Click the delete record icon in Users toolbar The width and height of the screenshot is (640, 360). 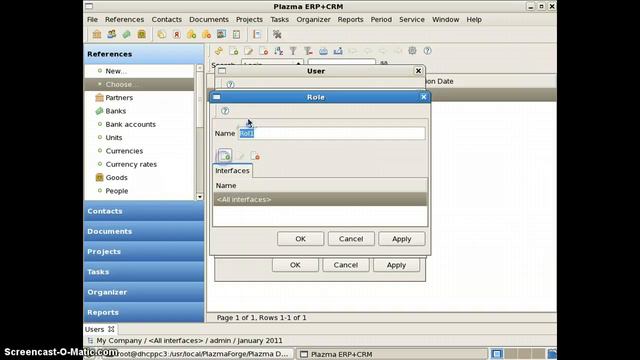(264, 51)
